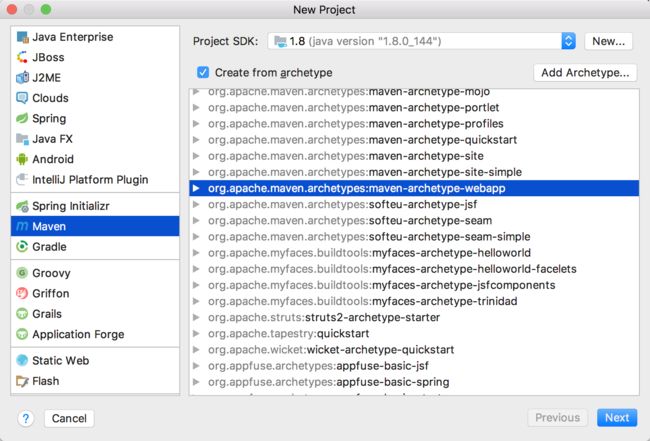This screenshot has height=441, width=650.
Task: Click the Flash folder icon
Action: [x=22, y=381]
